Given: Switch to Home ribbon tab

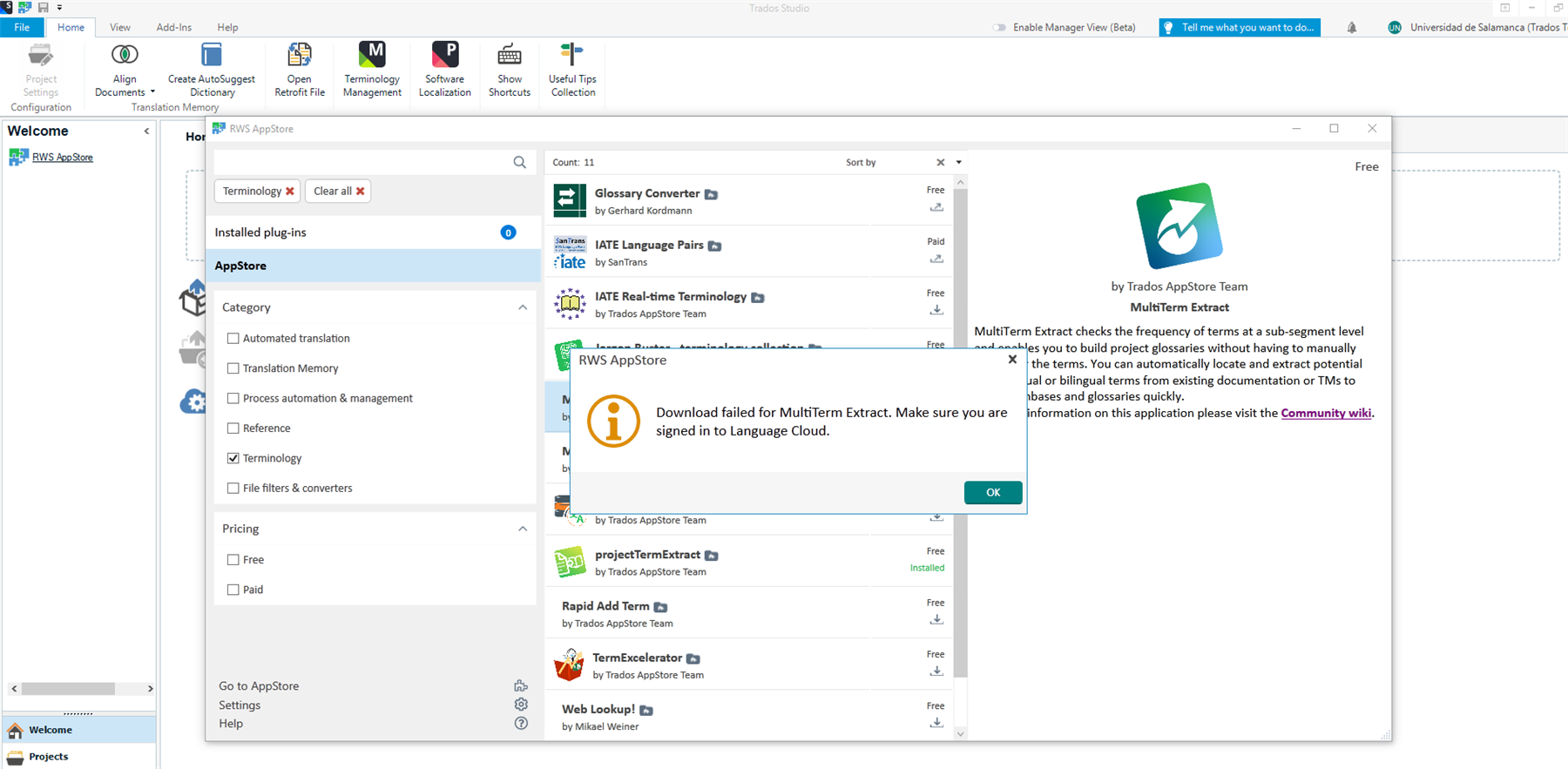Looking at the screenshot, I should 71,28.
